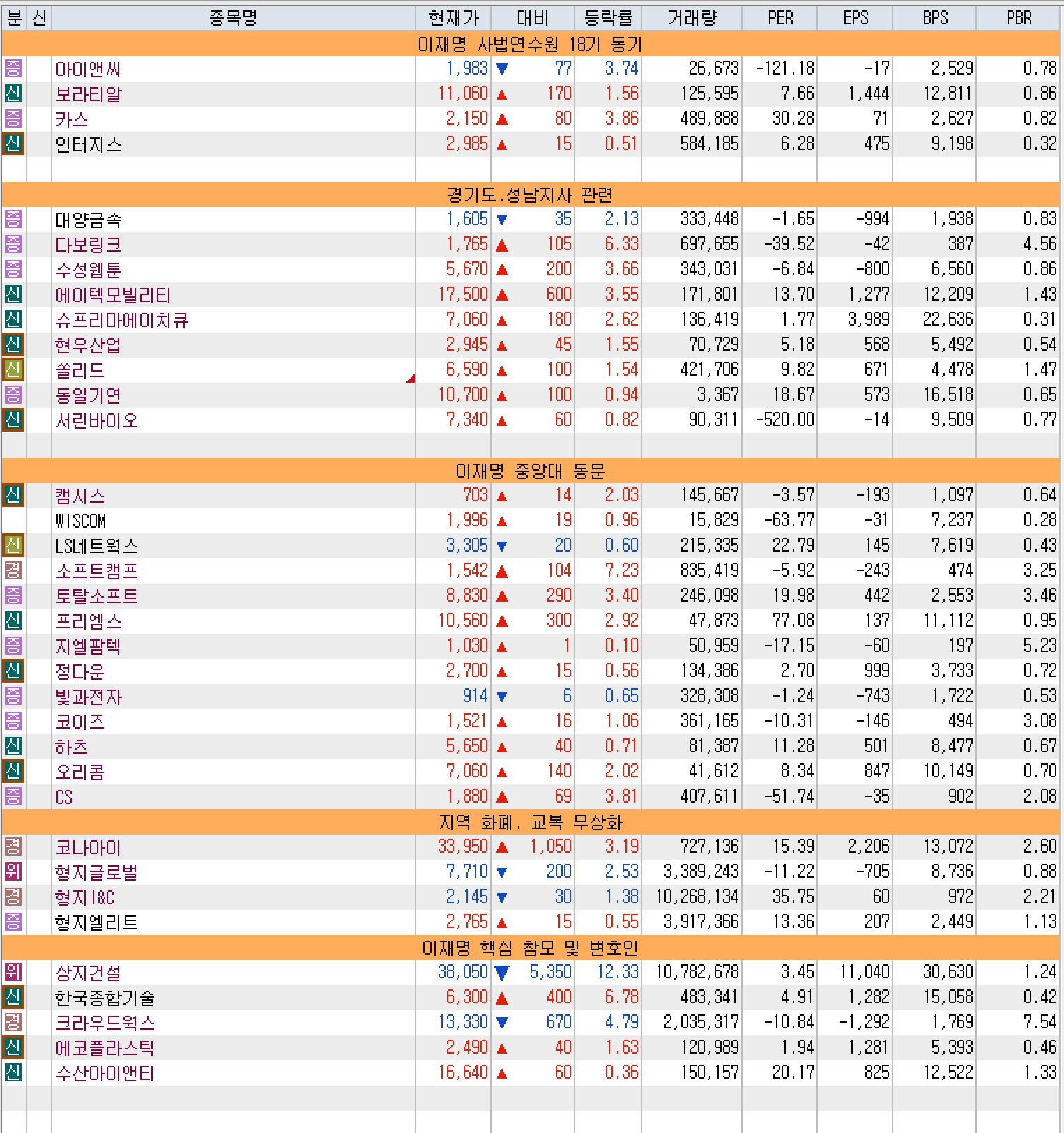Click the 신 badge icon beside 프리엠스

click(13, 621)
